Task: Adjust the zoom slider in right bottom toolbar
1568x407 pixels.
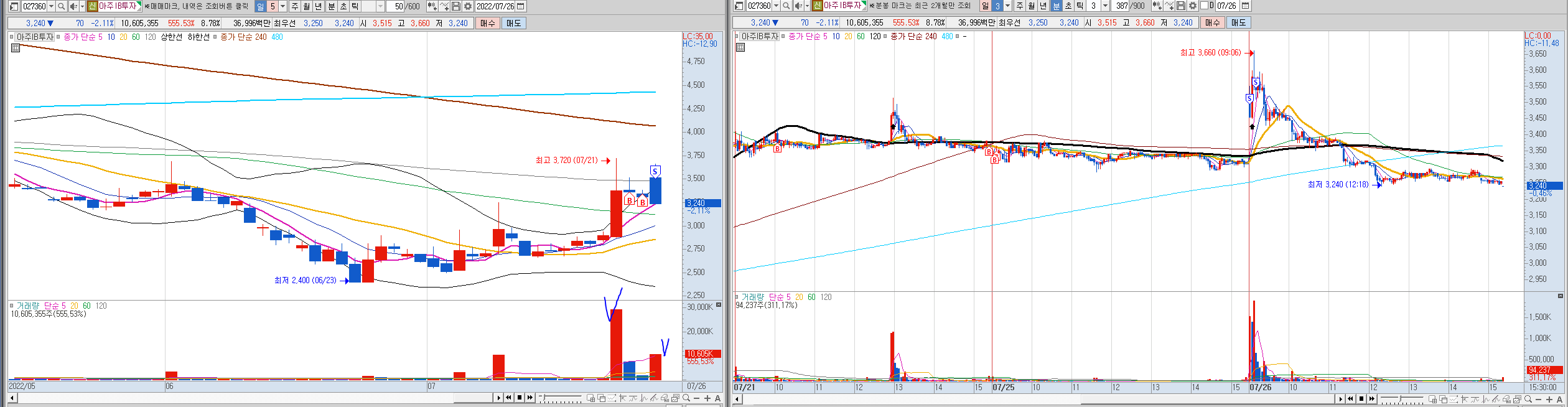Action: click(x=1401, y=399)
